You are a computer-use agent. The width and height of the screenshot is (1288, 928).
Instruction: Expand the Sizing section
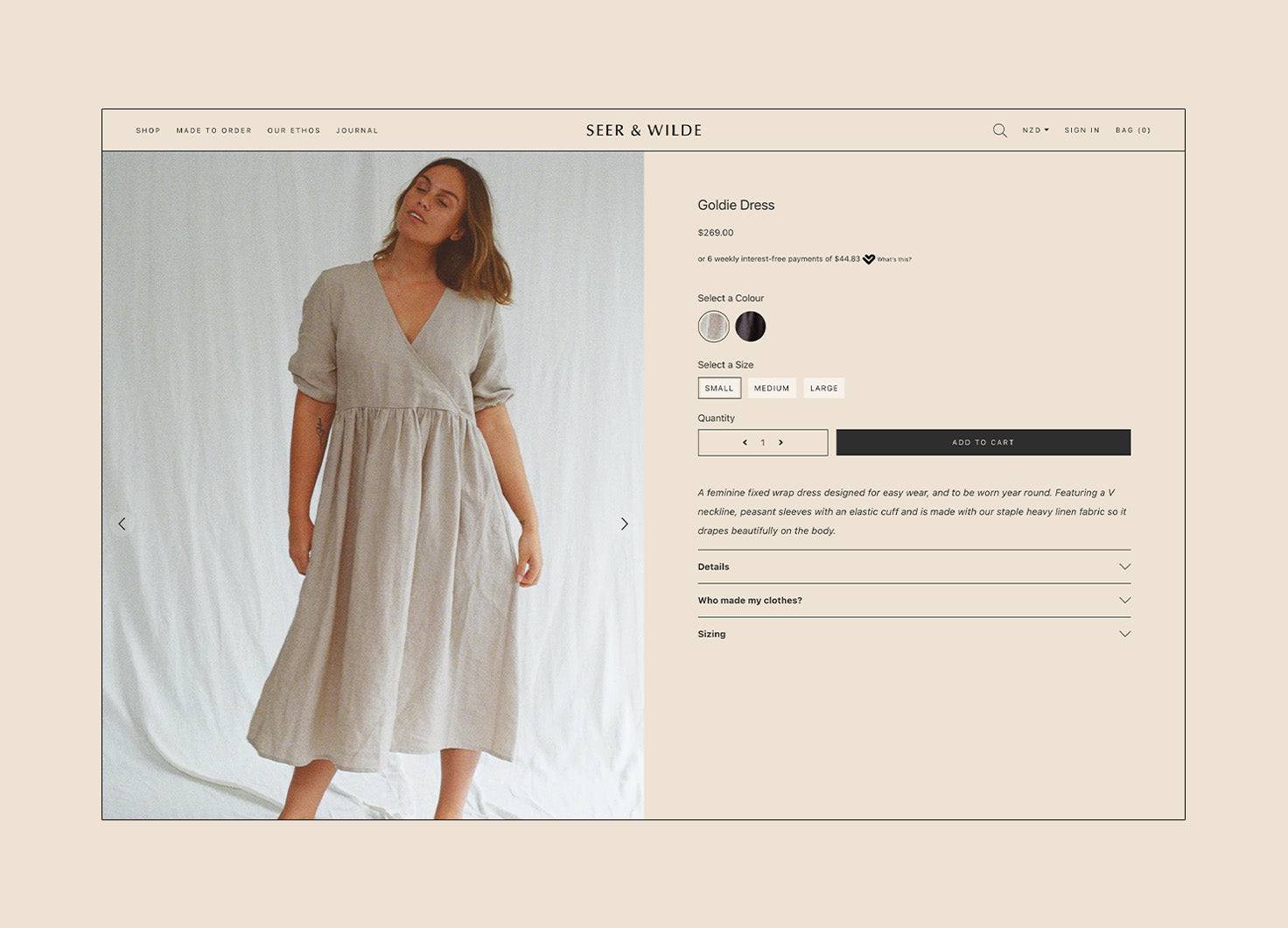pos(913,634)
